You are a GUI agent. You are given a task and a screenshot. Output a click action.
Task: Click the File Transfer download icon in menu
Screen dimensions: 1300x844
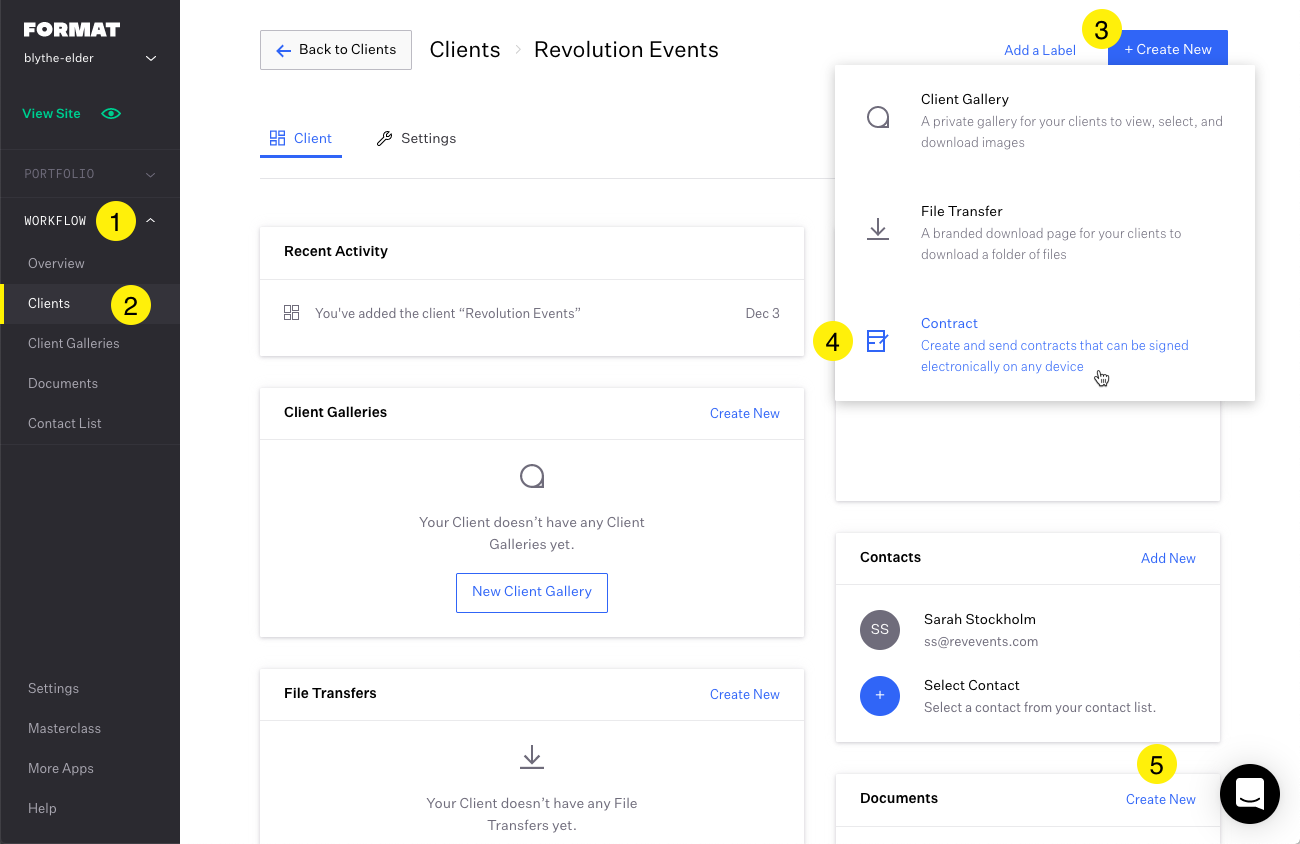(x=877, y=229)
